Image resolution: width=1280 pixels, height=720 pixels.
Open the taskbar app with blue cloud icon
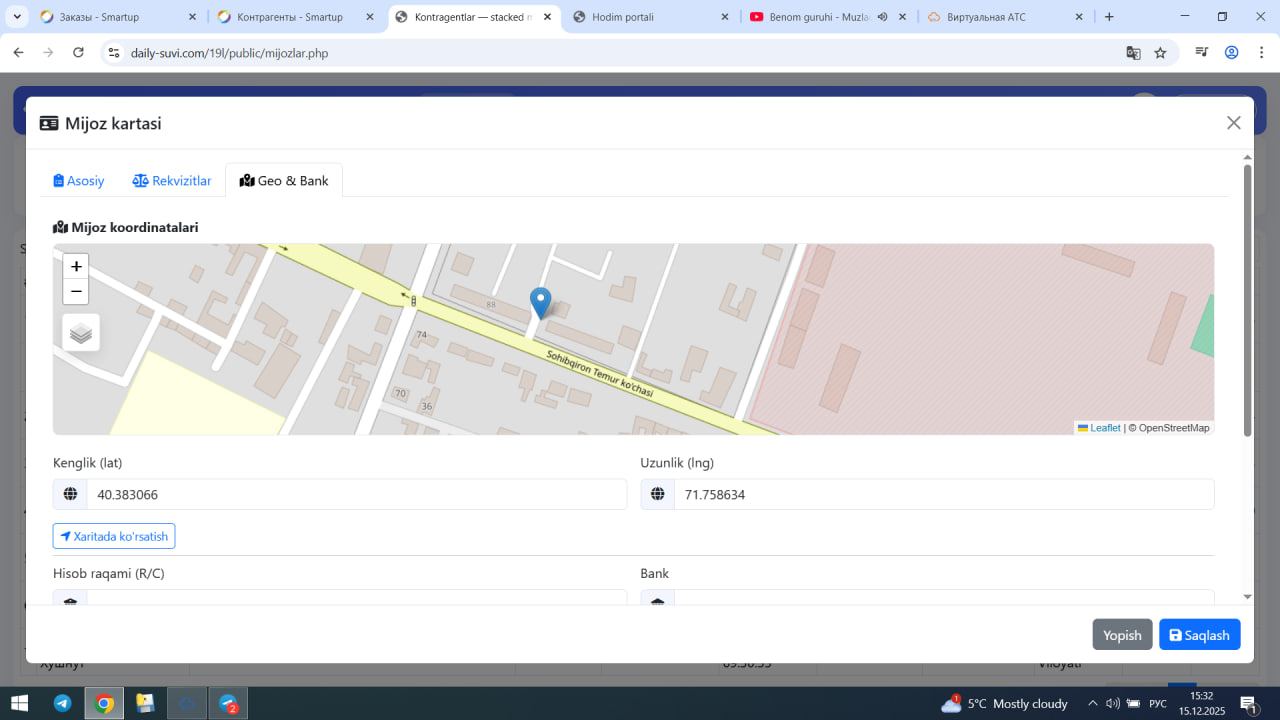(186, 703)
